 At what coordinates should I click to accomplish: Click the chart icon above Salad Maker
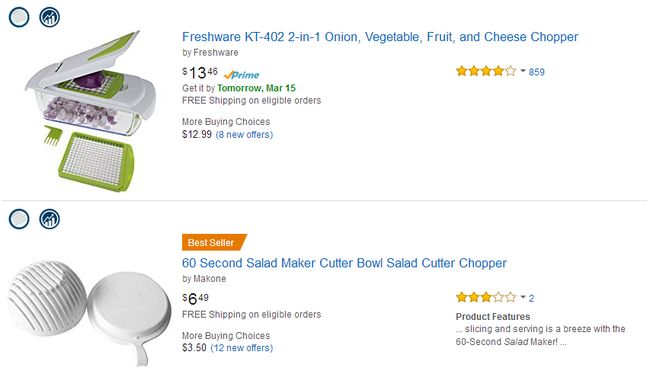[x=50, y=219]
